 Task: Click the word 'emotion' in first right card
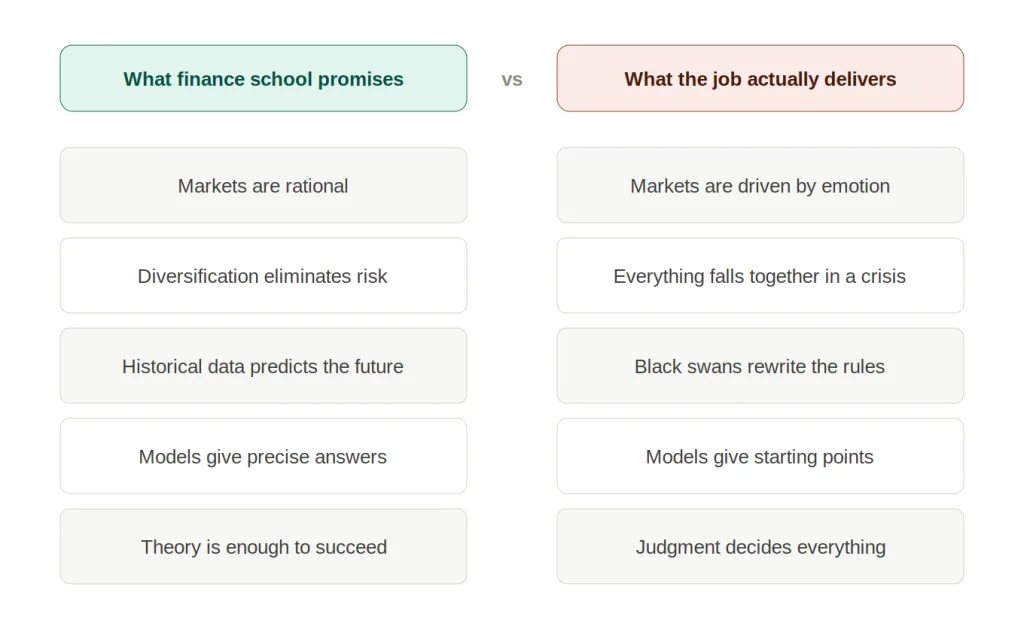tap(856, 186)
